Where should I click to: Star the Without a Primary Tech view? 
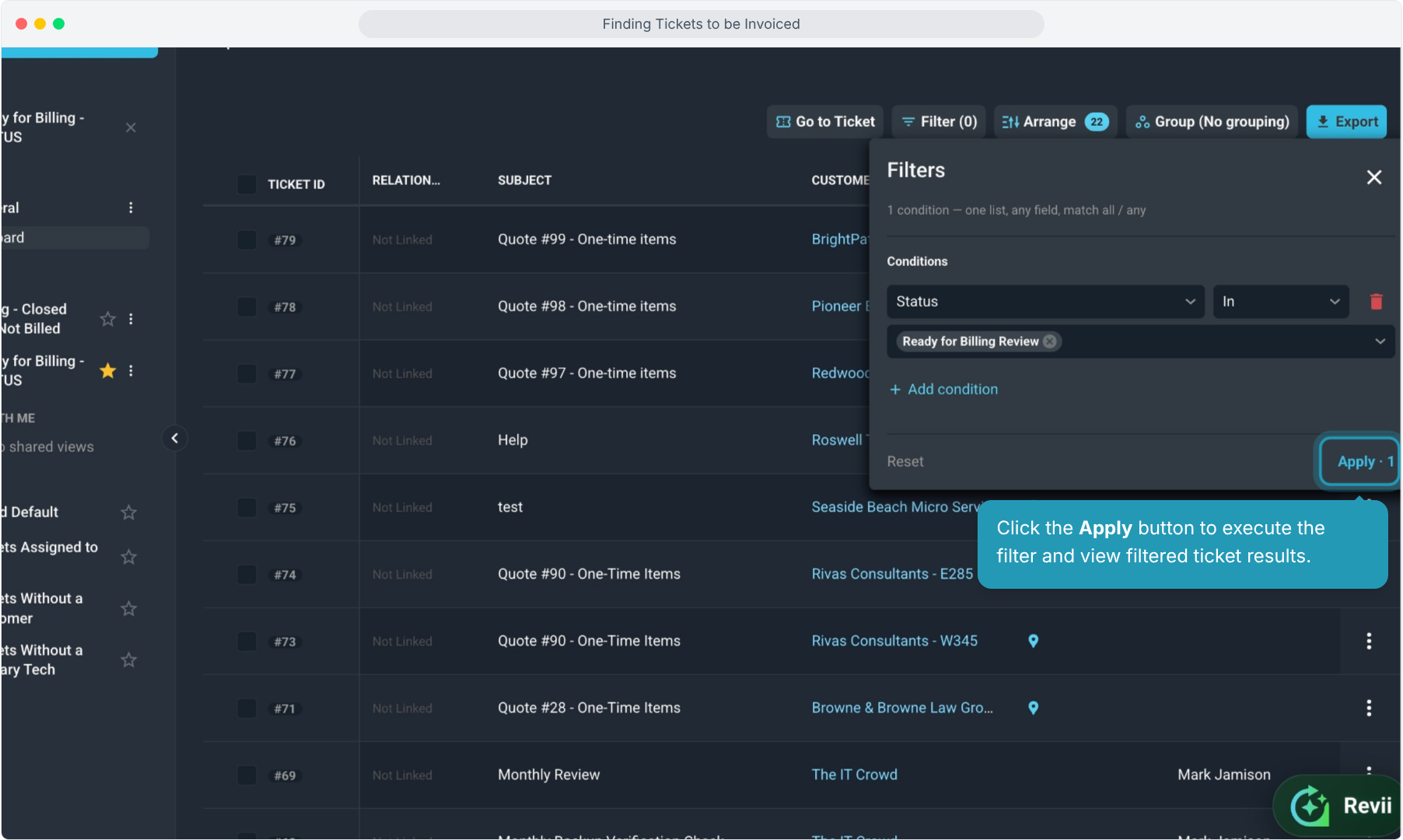click(129, 660)
